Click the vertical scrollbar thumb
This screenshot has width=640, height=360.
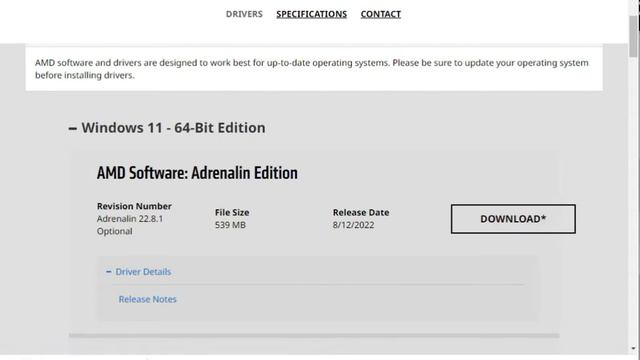tap(634, 37)
